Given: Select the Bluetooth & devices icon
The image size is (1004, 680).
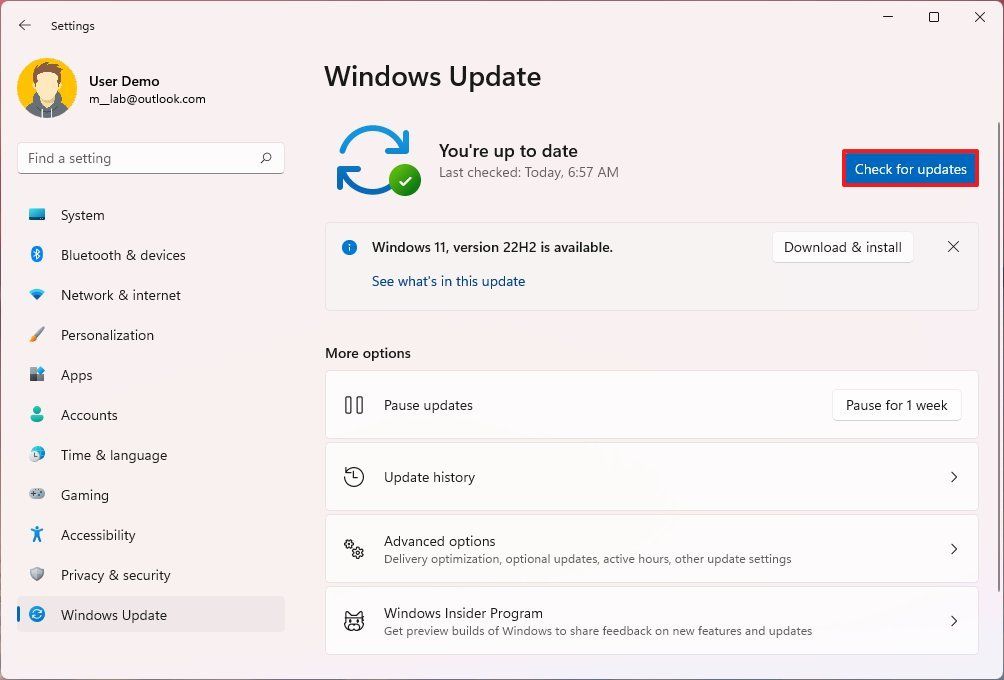Looking at the screenshot, I should [x=36, y=255].
